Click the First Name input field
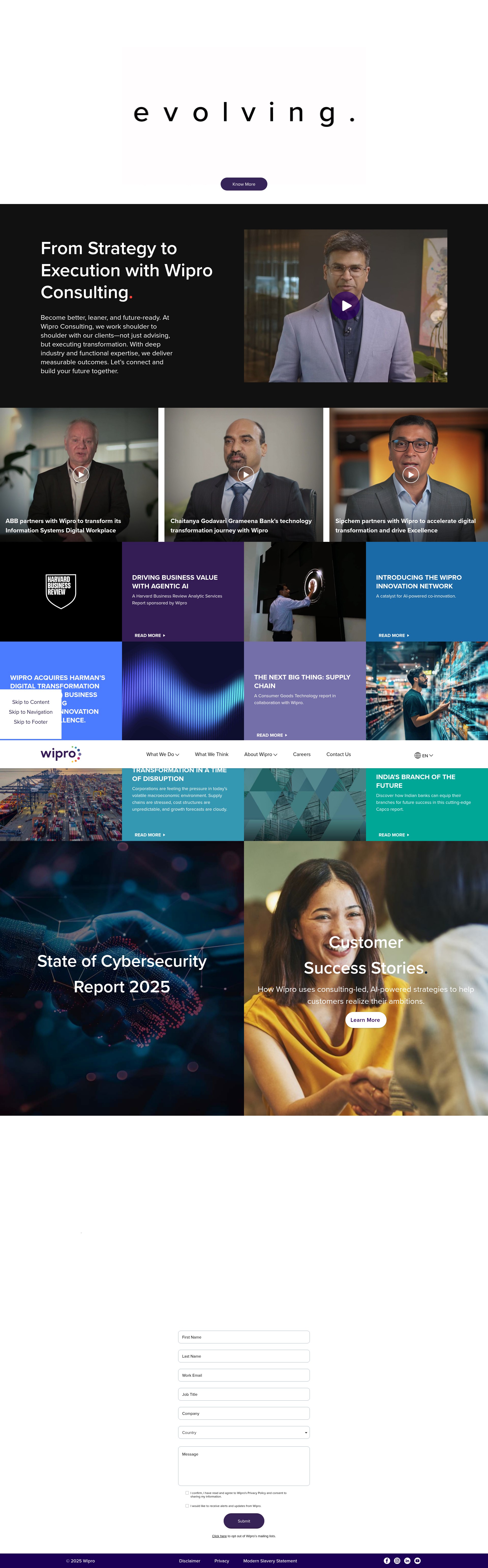Viewport: 488px width, 1568px height. click(244, 1337)
